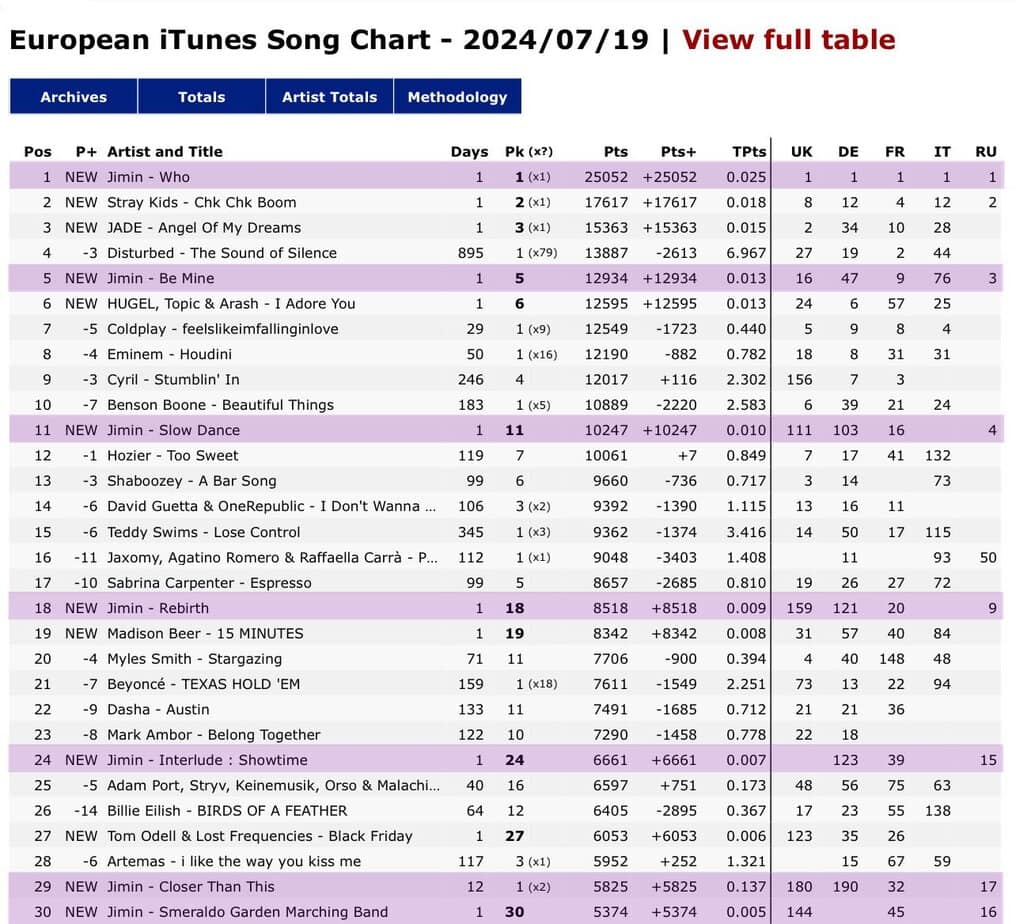Sort by the DE country column
Viewport: 1016px width, 924px height.
(x=848, y=152)
